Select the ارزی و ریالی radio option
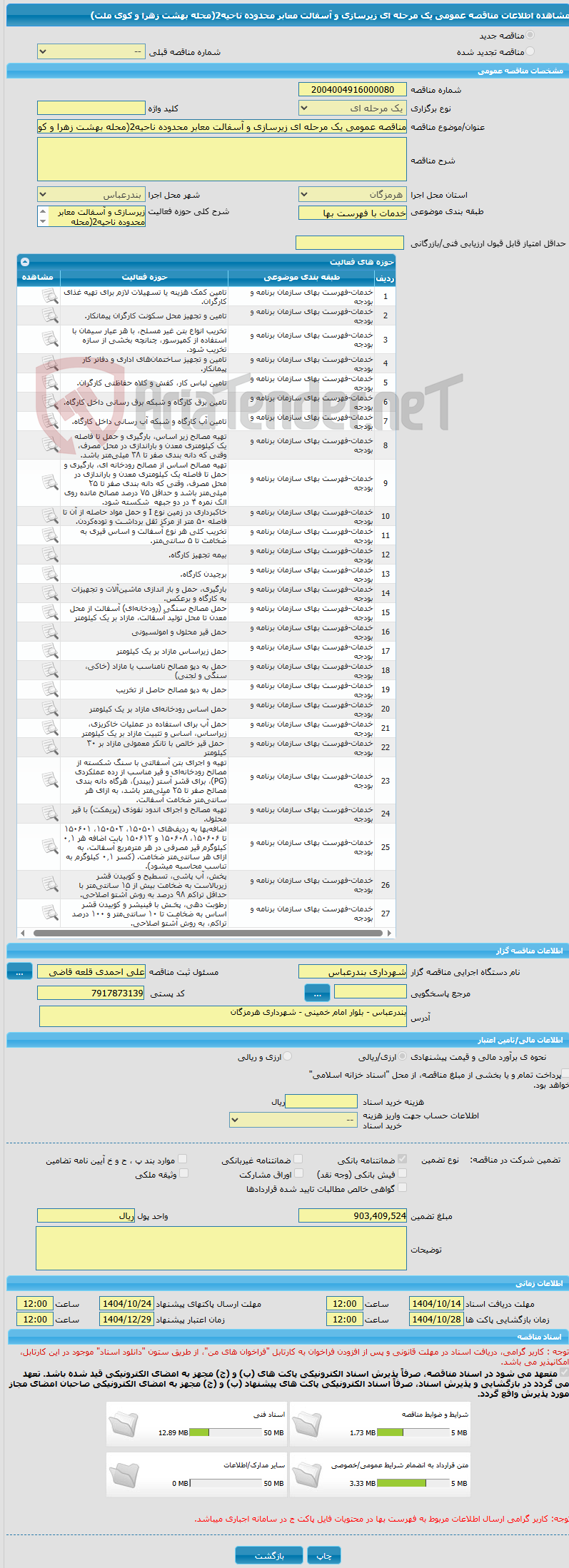The image size is (569, 1568). click(x=288, y=1056)
